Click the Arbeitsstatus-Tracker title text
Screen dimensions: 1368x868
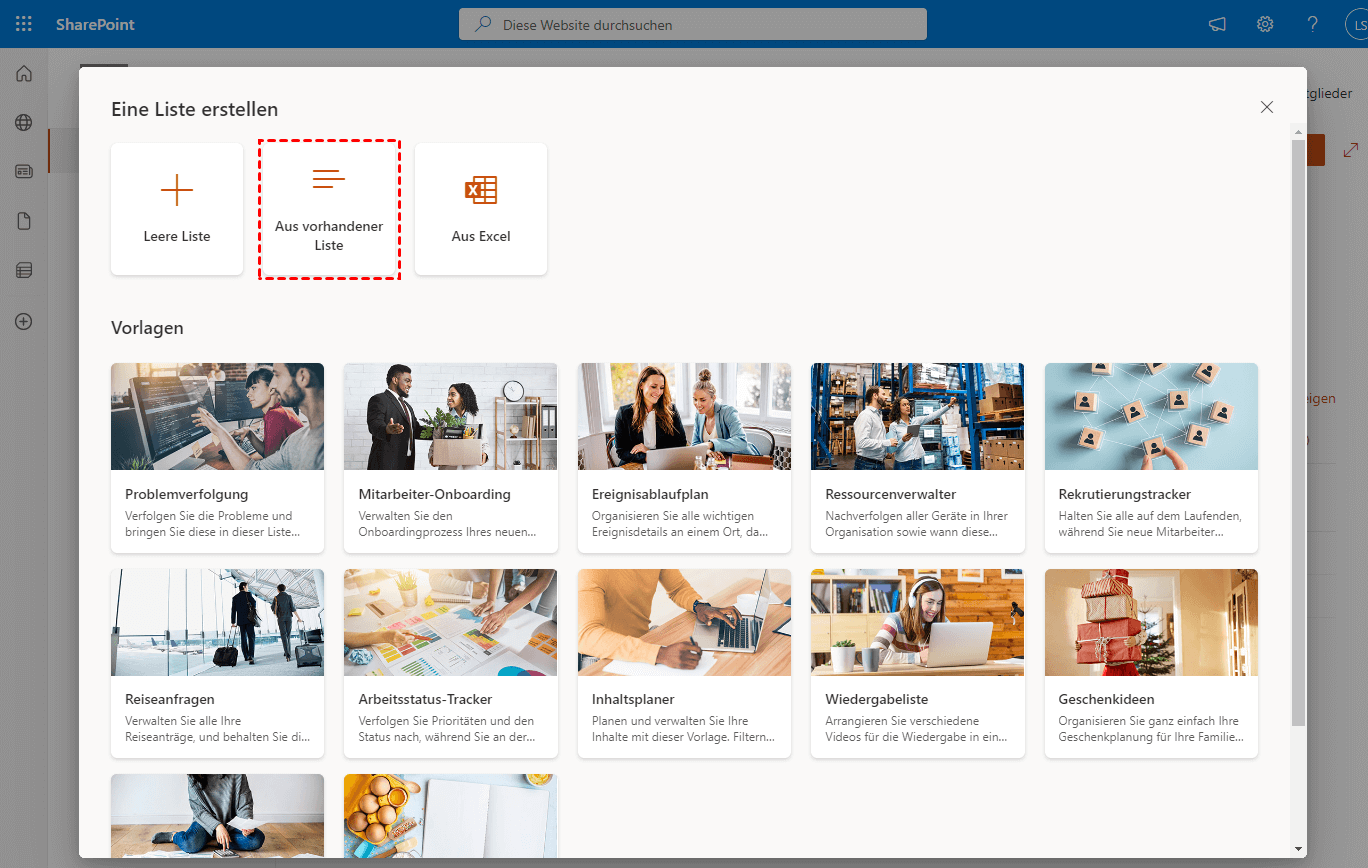[x=426, y=699]
